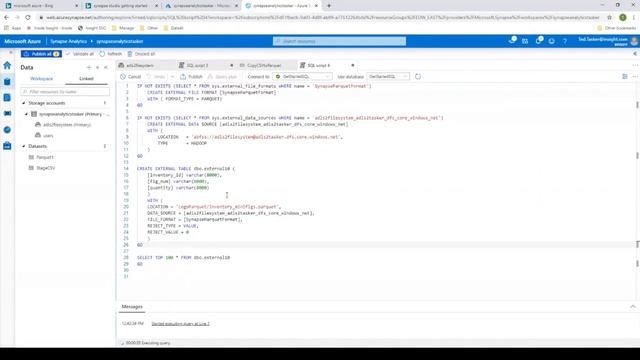The width and height of the screenshot is (640, 360).
Task: Expand the left navigation rail chevron
Action: [x=11, y=53]
